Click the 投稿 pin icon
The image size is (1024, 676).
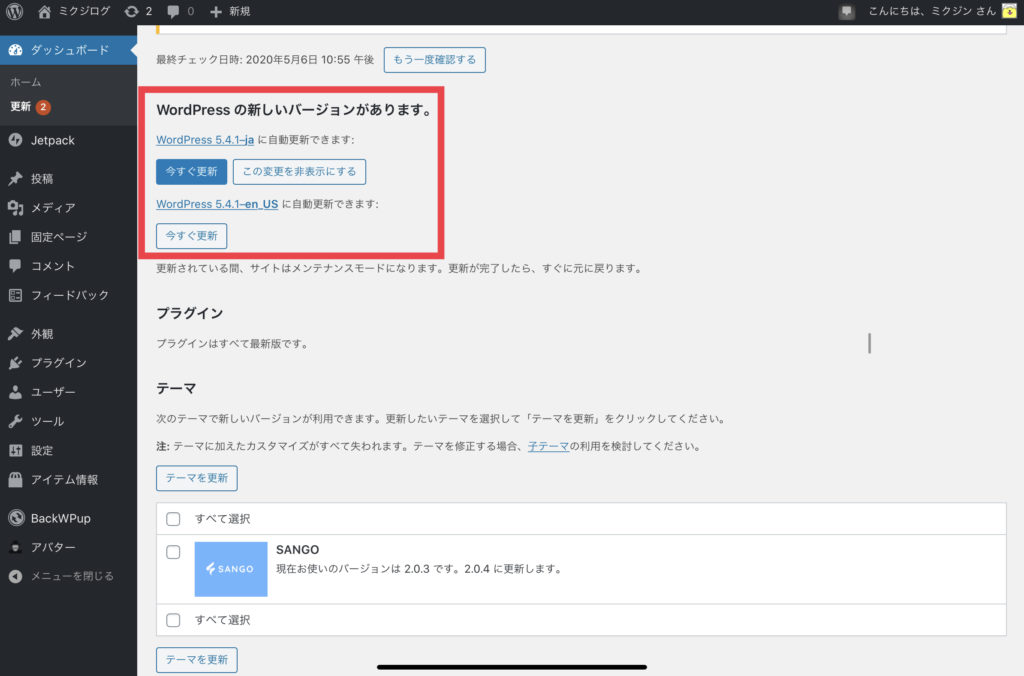(x=15, y=178)
